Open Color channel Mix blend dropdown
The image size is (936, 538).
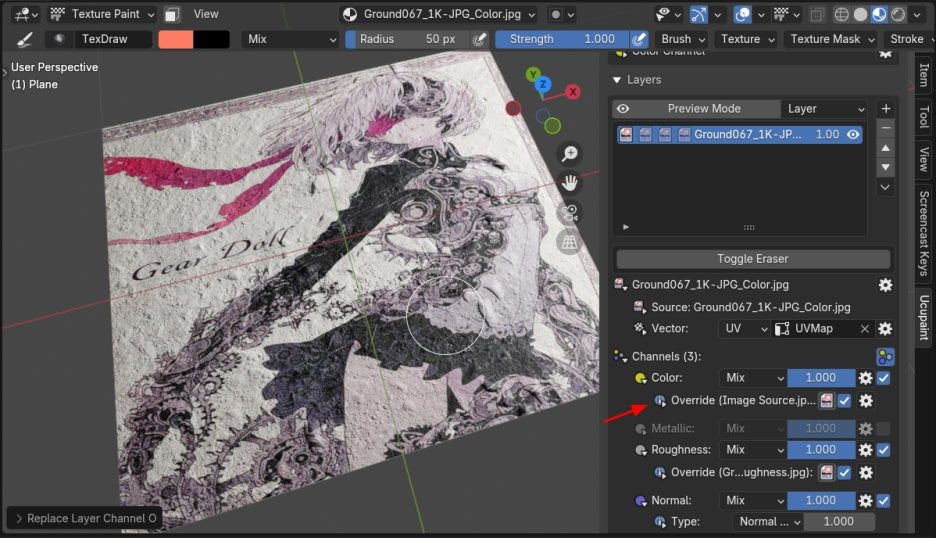click(x=753, y=378)
